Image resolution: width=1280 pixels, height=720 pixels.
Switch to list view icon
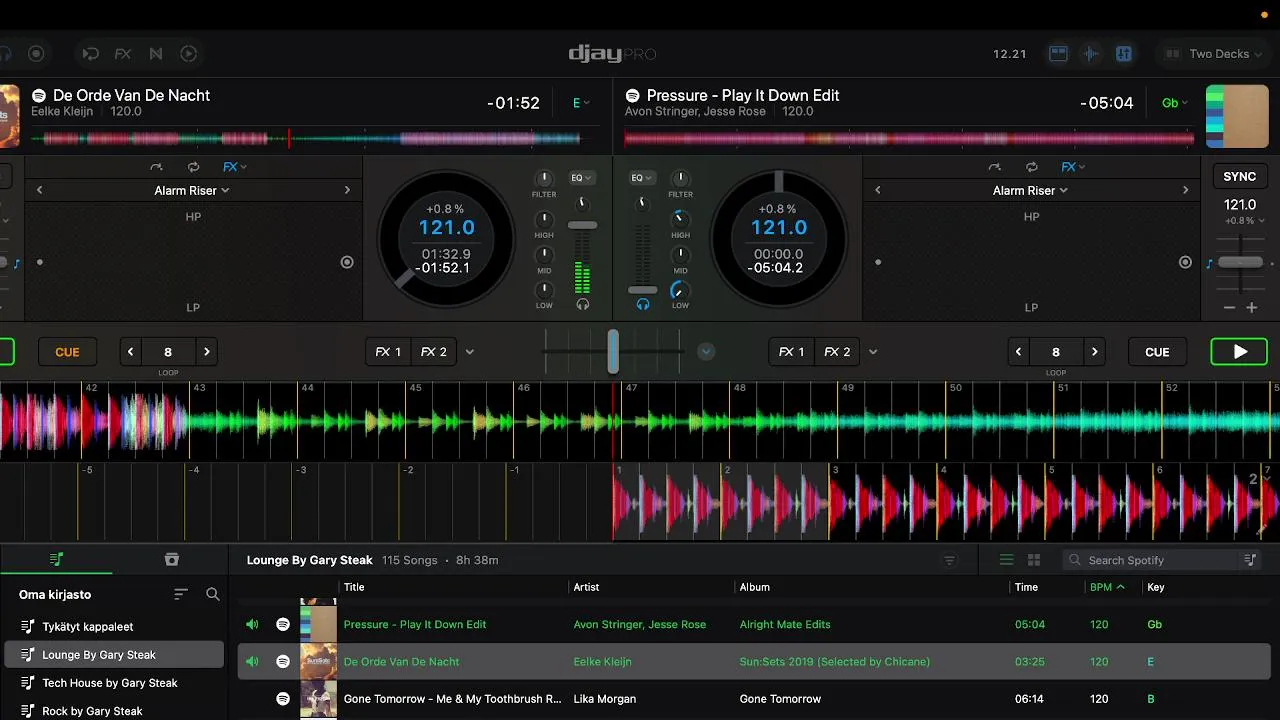(x=1007, y=560)
